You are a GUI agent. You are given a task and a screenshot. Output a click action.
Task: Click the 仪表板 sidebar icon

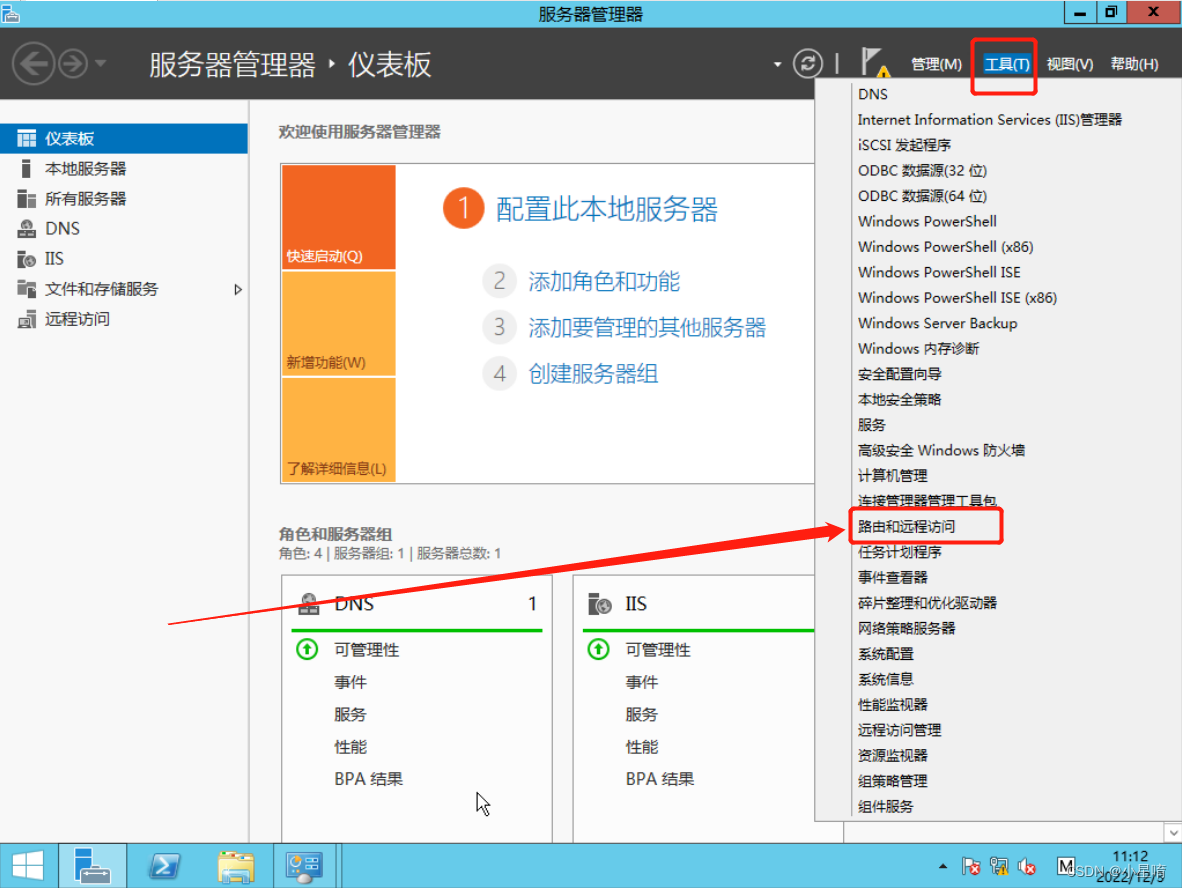coord(26,139)
